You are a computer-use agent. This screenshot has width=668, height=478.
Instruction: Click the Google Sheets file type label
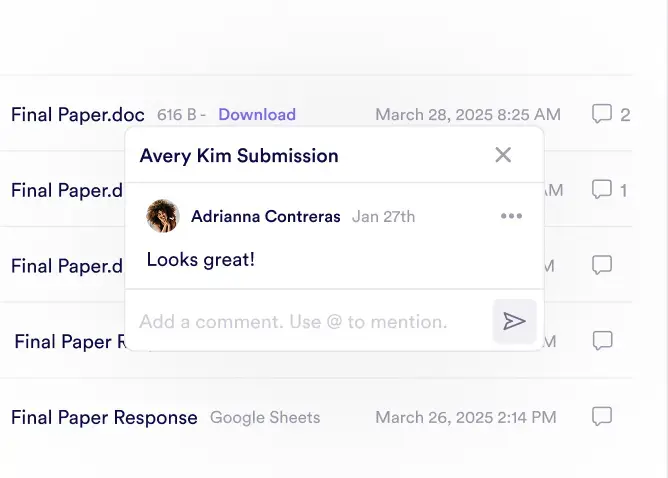tap(265, 417)
